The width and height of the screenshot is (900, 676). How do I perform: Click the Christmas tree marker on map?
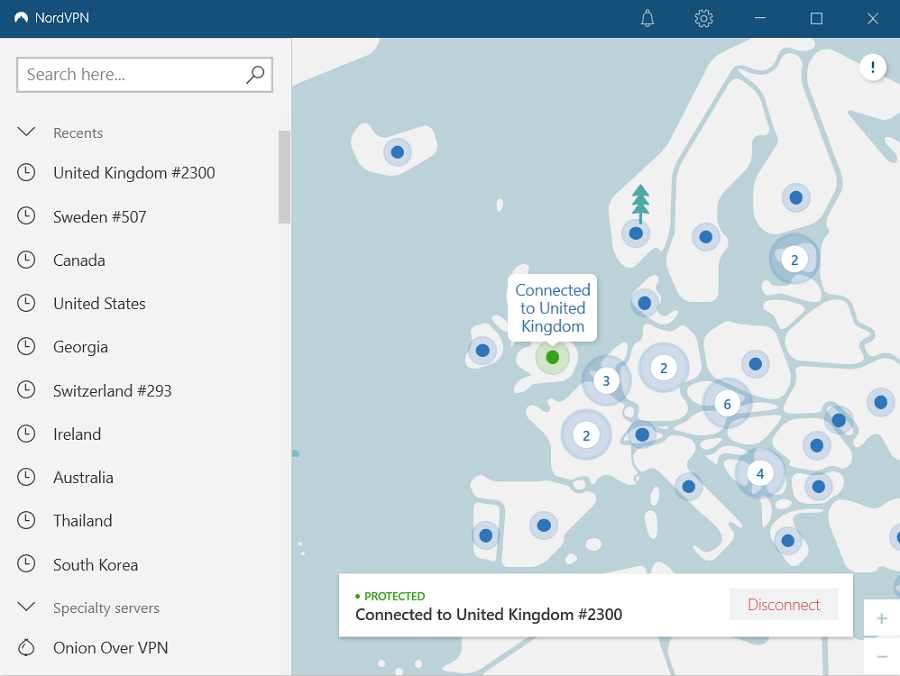[x=640, y=203]
